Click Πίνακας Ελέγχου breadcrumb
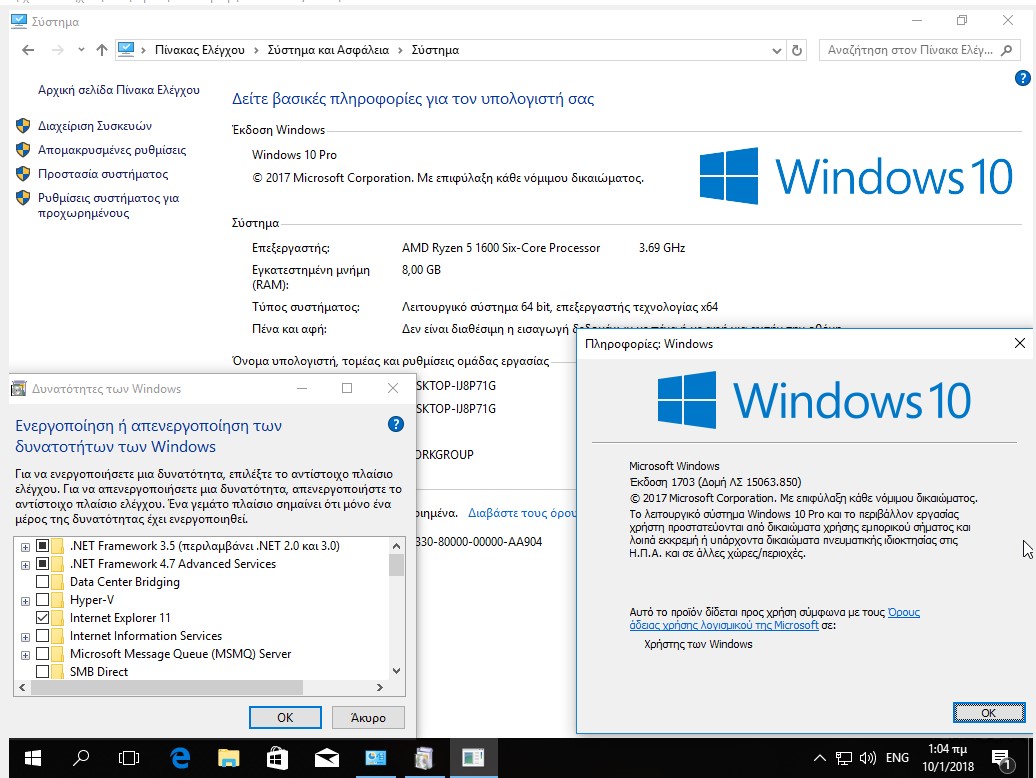 coord(200,50)
